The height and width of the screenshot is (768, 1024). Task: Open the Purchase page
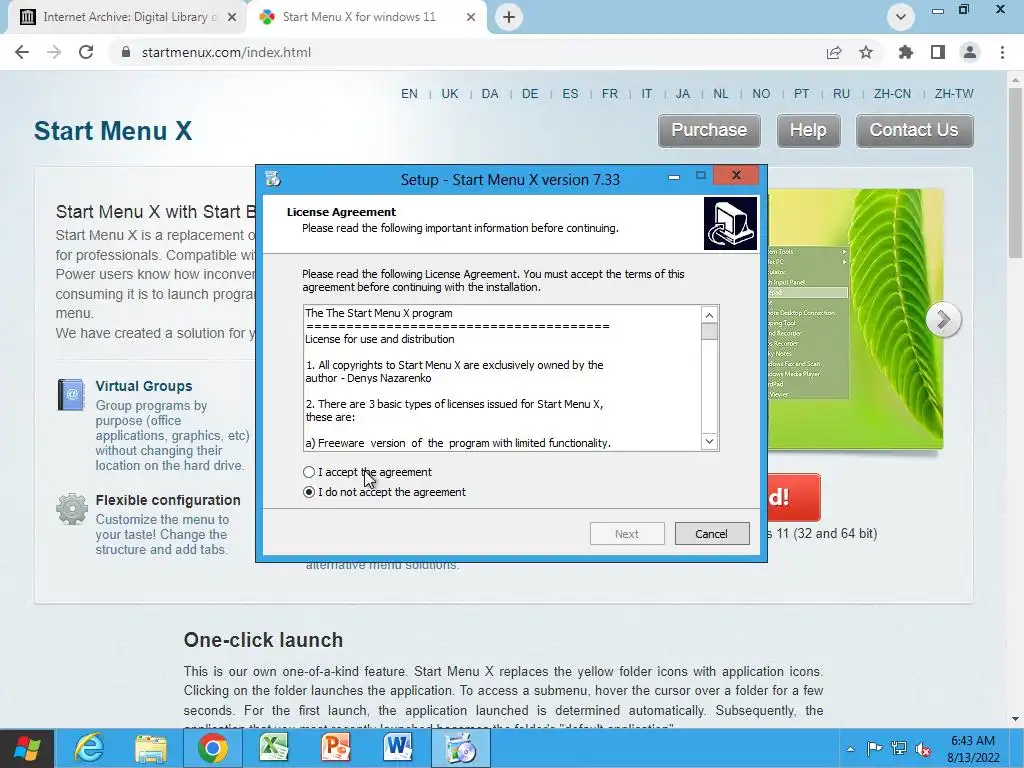pos(709,131)
